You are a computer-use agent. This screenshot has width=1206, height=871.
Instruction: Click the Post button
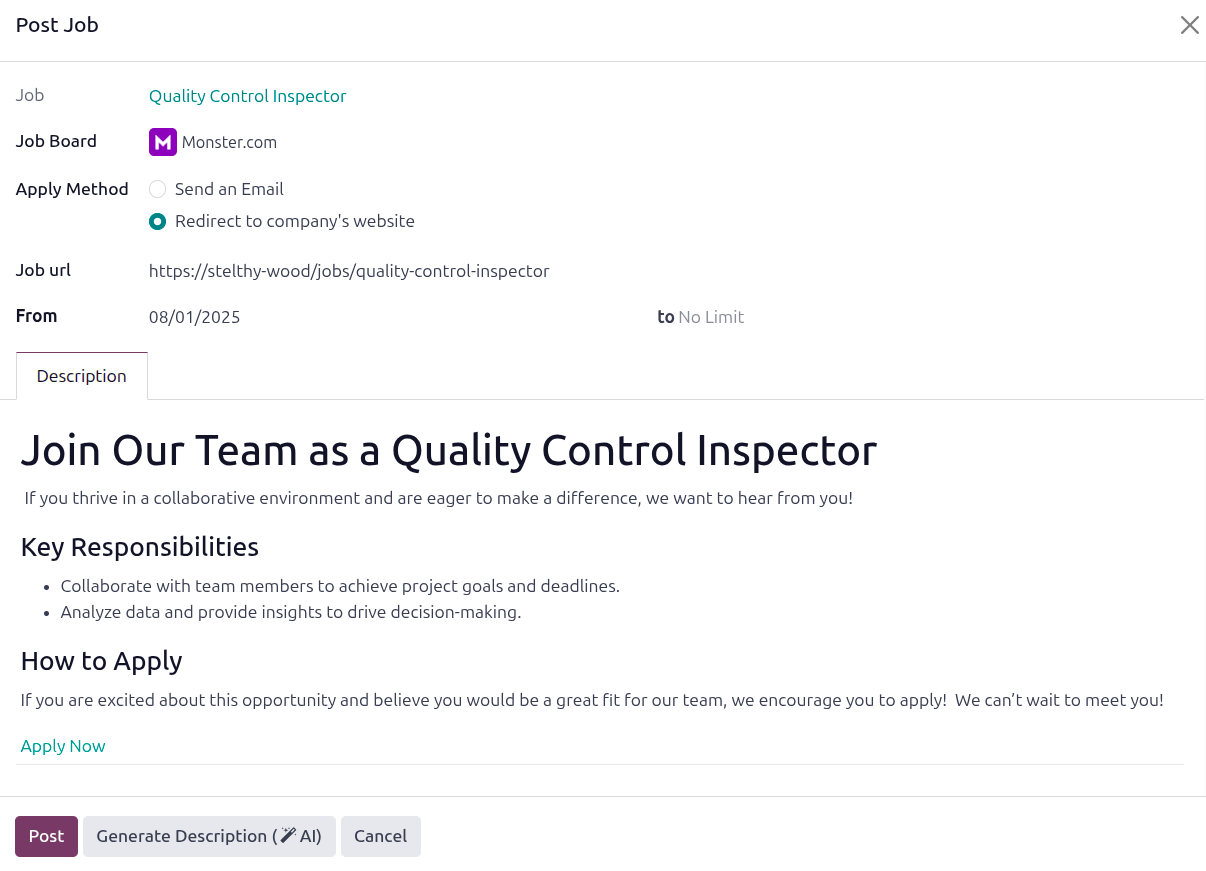point(46,836)
